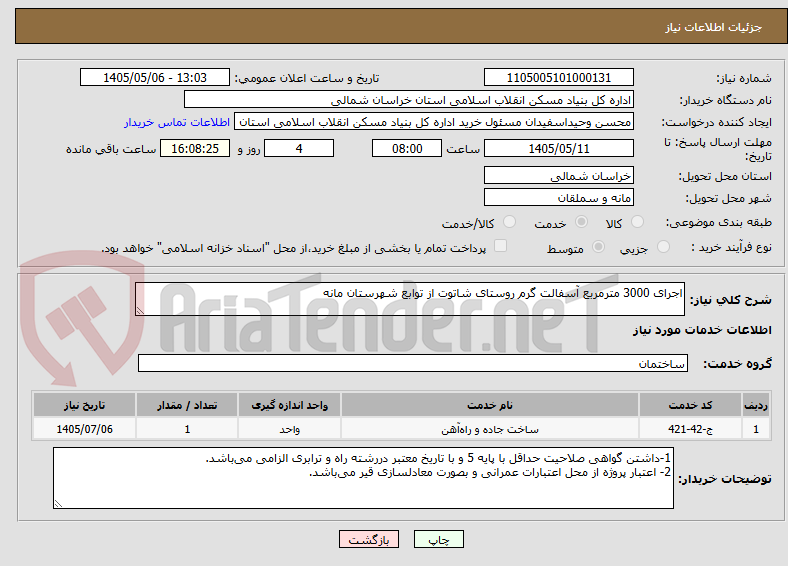This screenshot has width=788, height=566.
Task: Click the delivery city field مانه و سملقان
Action: pos(559,197)
